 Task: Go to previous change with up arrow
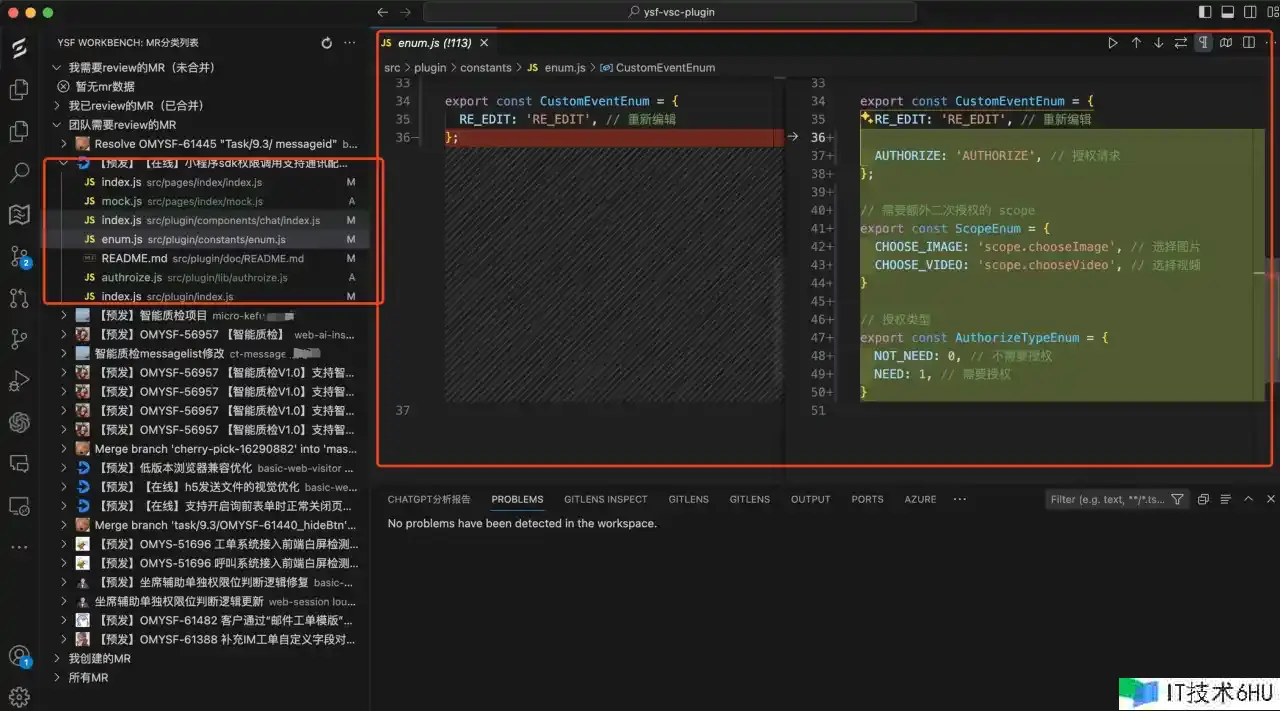point(1136,43)
